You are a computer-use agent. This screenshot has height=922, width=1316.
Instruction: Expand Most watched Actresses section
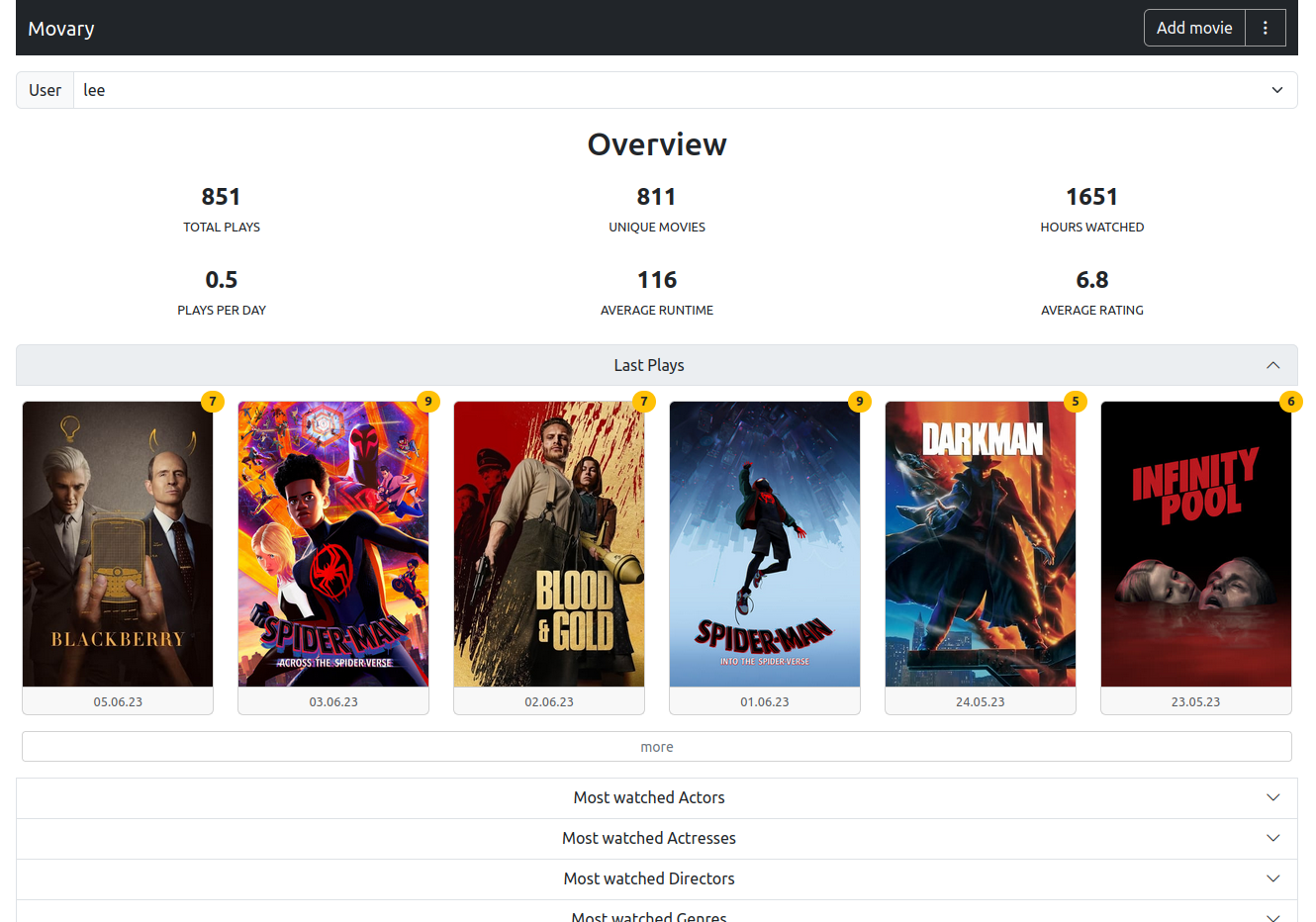649,838
